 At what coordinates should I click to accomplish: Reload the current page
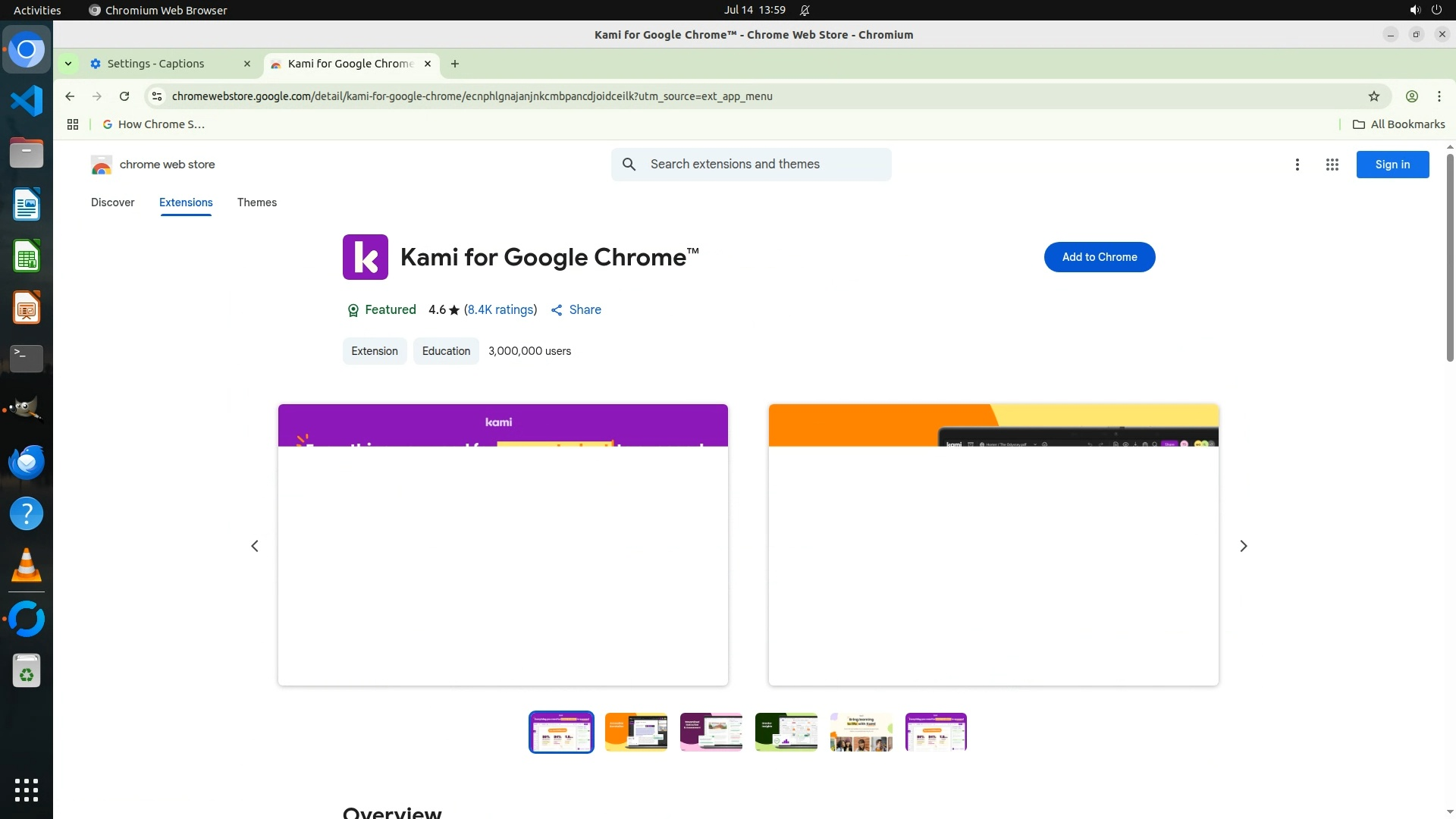point(124,96)
